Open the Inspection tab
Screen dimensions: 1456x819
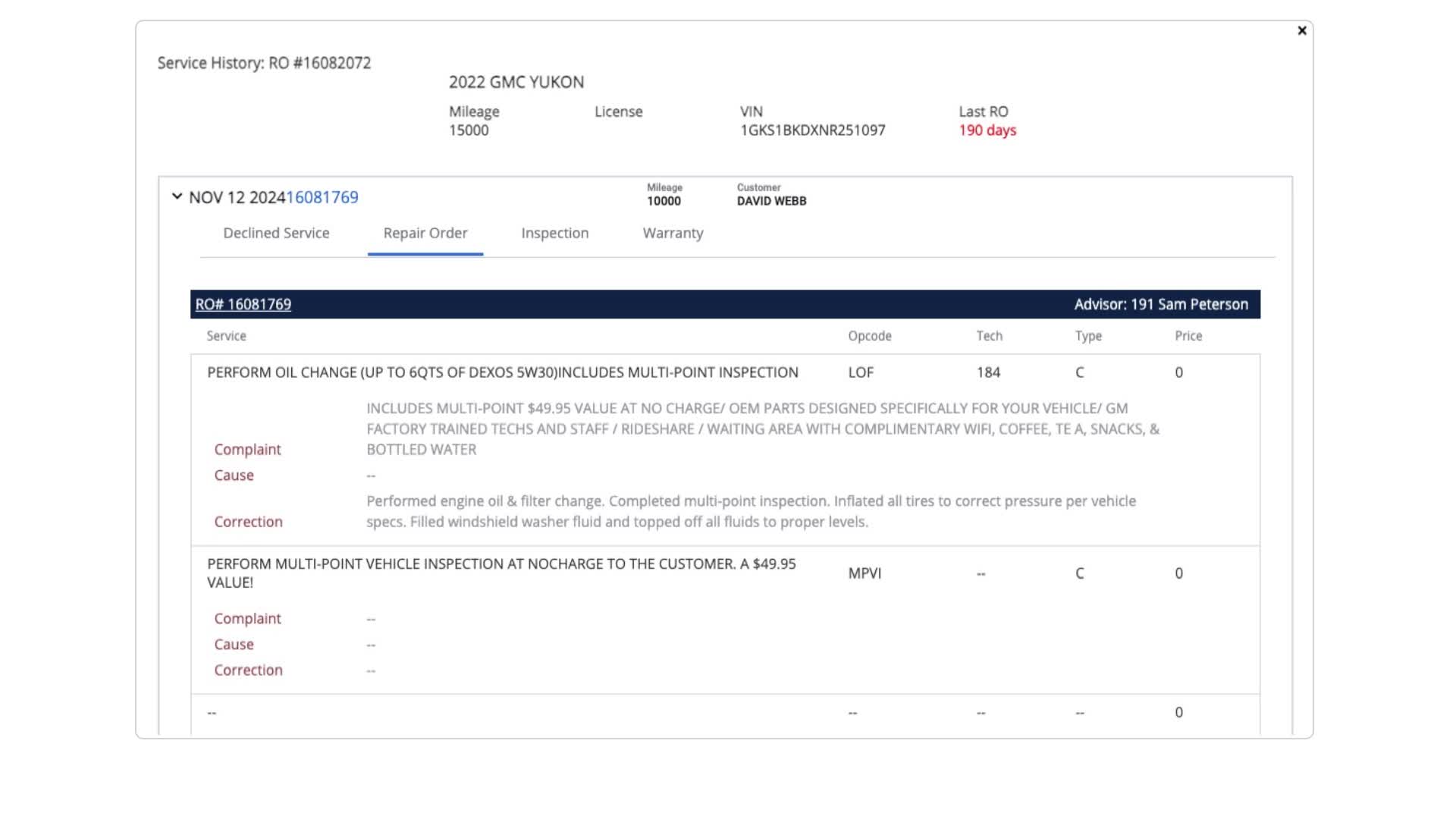pyautogui.click(x=554, y=234)
